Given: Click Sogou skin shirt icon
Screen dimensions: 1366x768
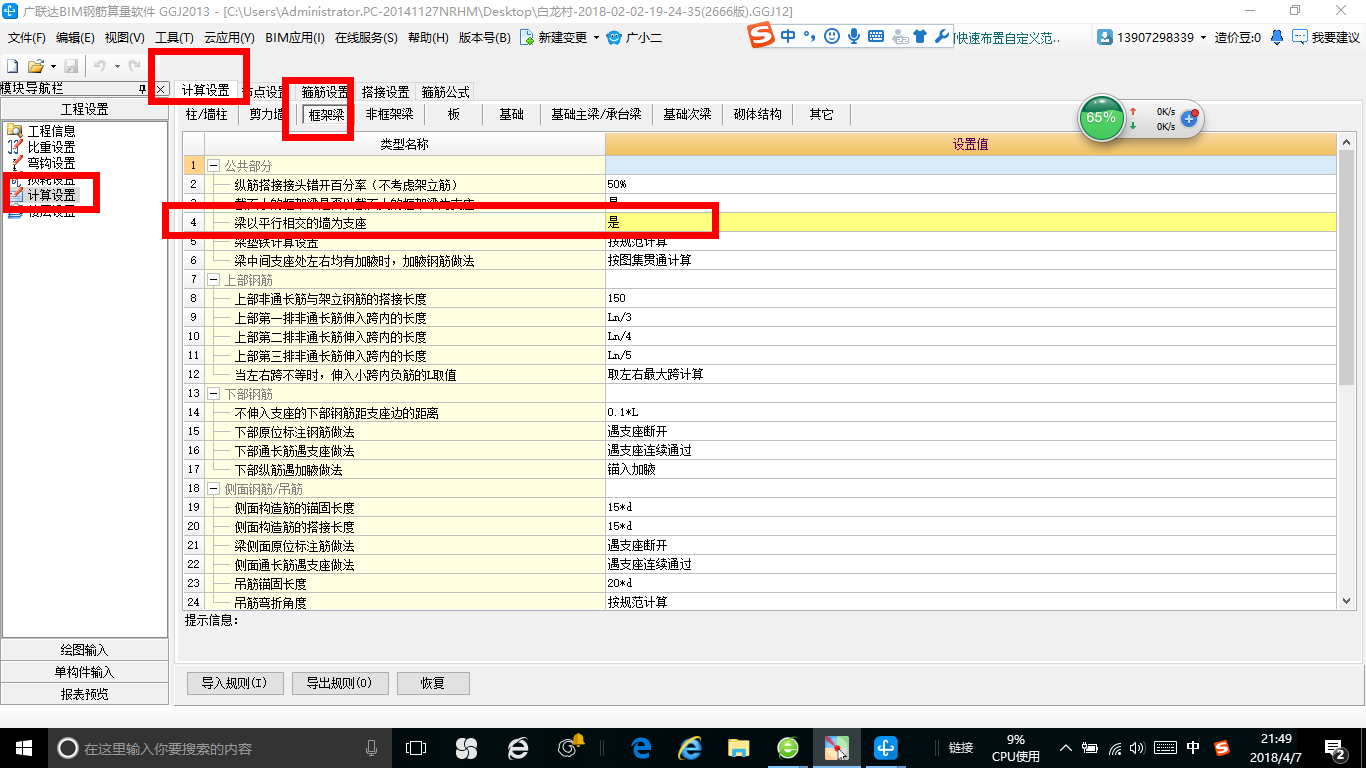Looking at the screenshot, I should (x=920, y=36).
